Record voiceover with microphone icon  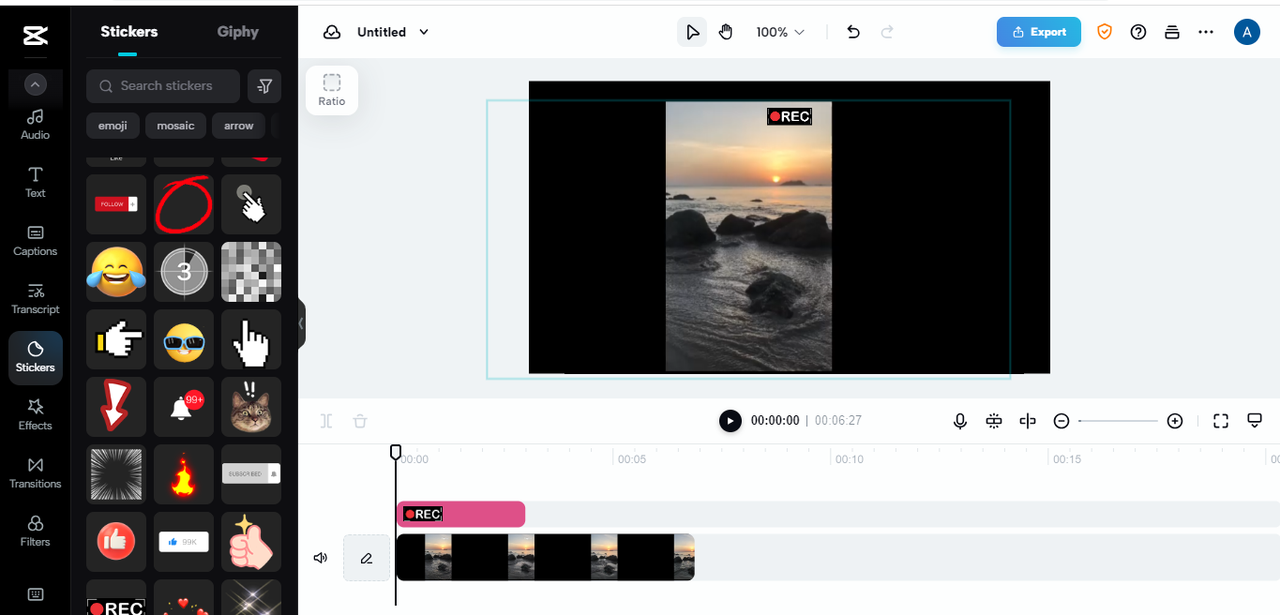tap(960, 421)
